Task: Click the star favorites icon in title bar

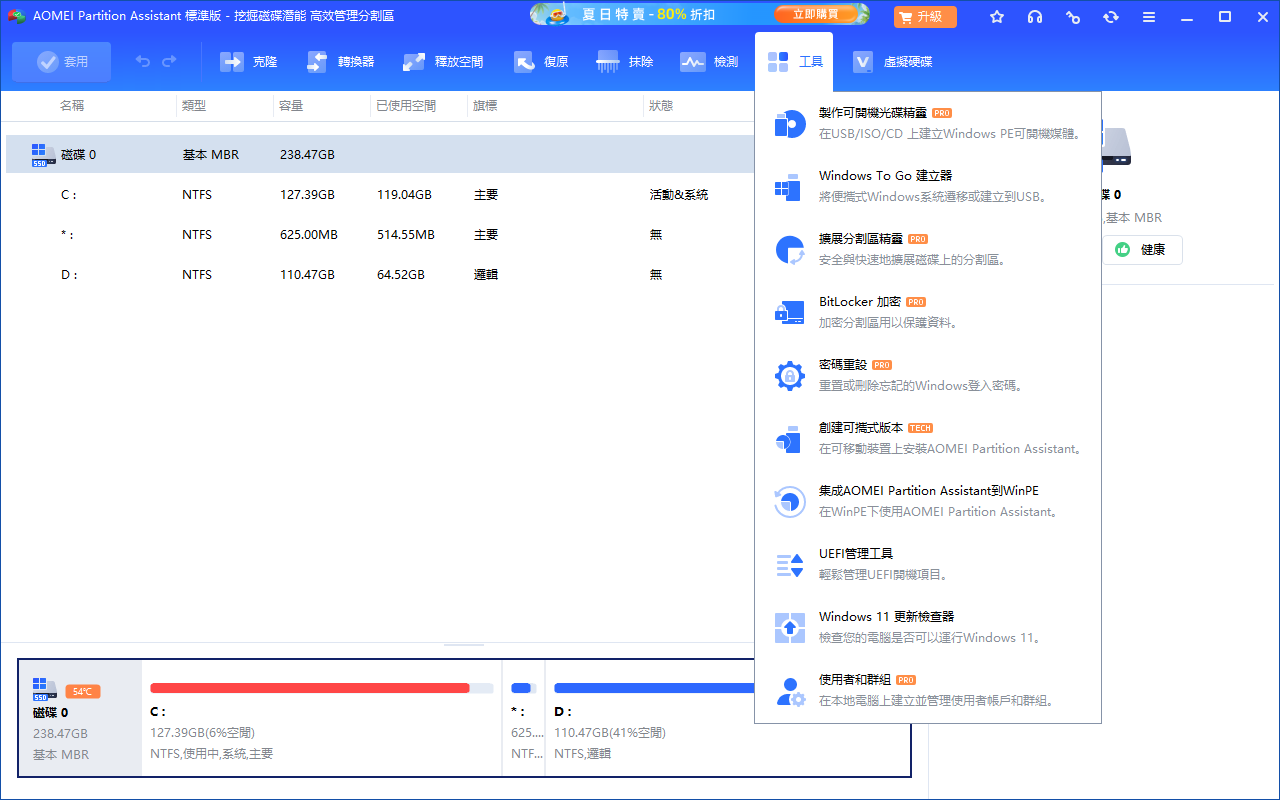Action: click(997, 17)
